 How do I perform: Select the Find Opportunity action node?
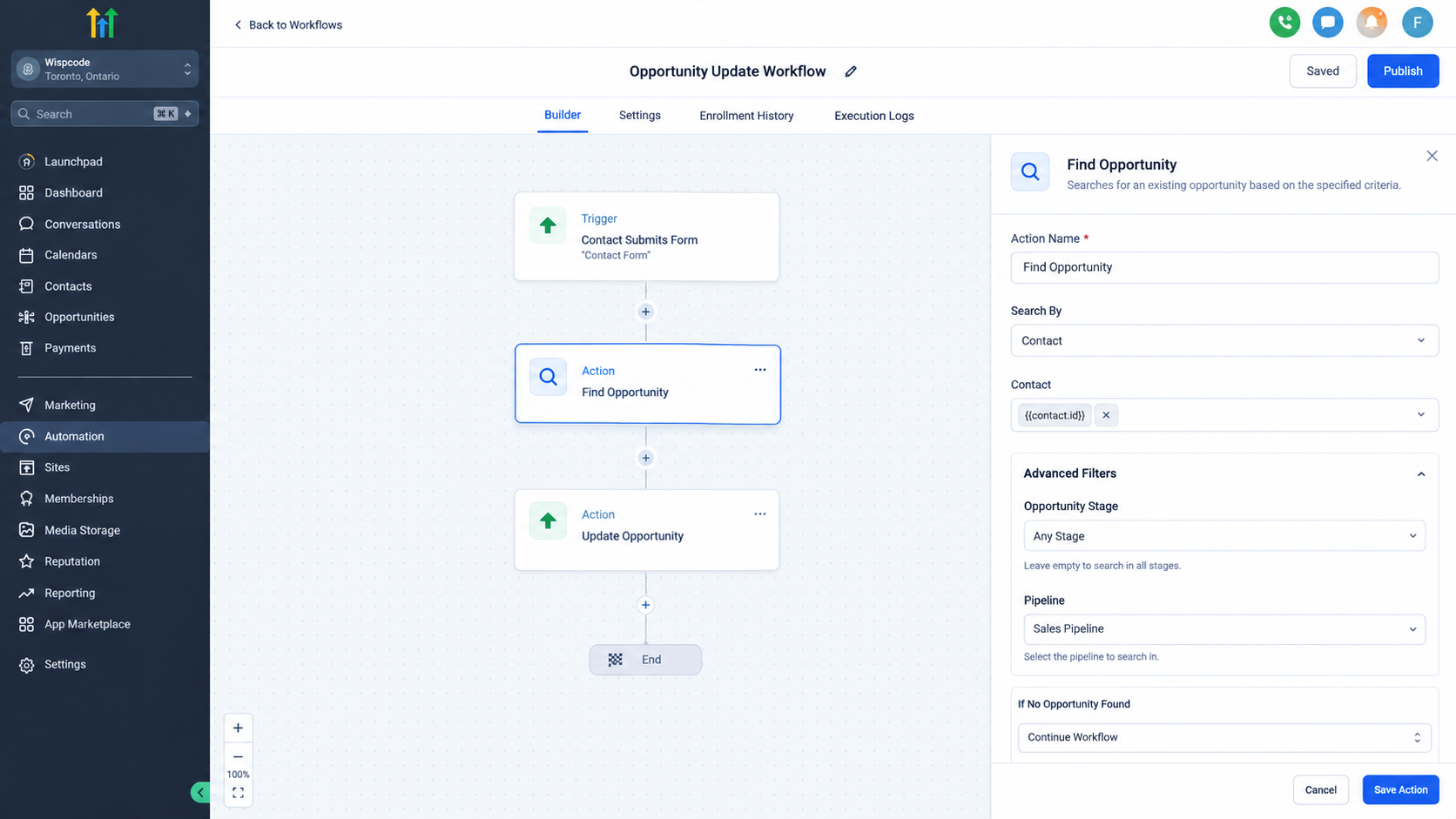(x=647, y=384)
